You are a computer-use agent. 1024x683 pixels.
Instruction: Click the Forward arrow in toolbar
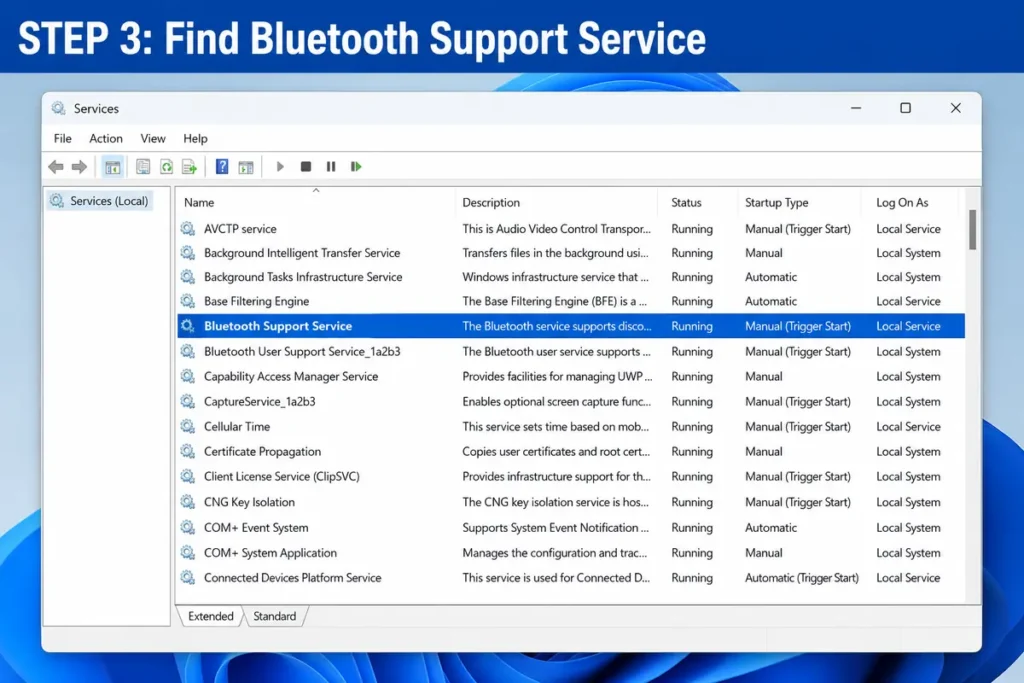[x=80, y=167]
